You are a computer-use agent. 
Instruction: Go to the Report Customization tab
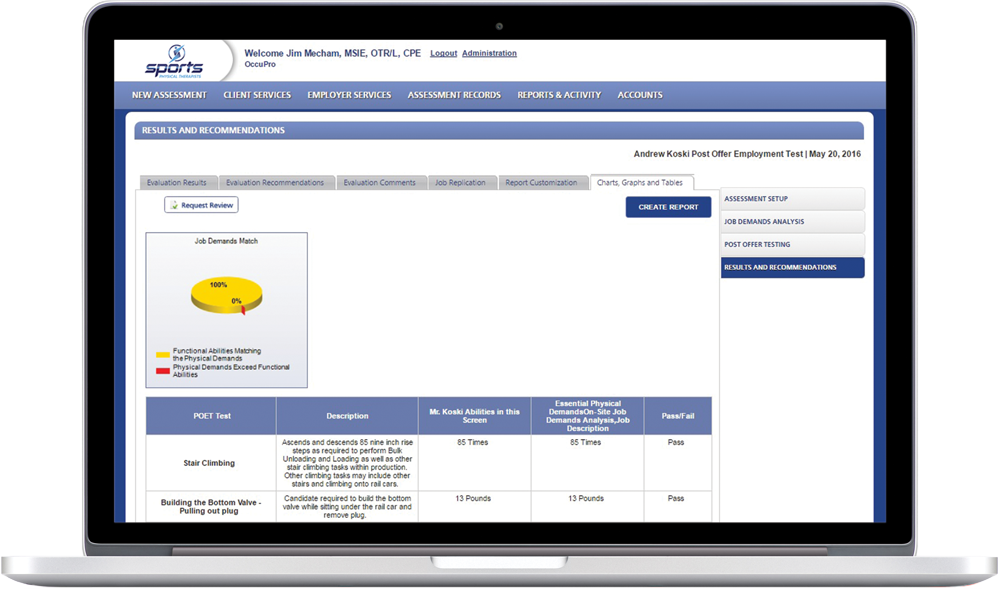coord(542,182)
